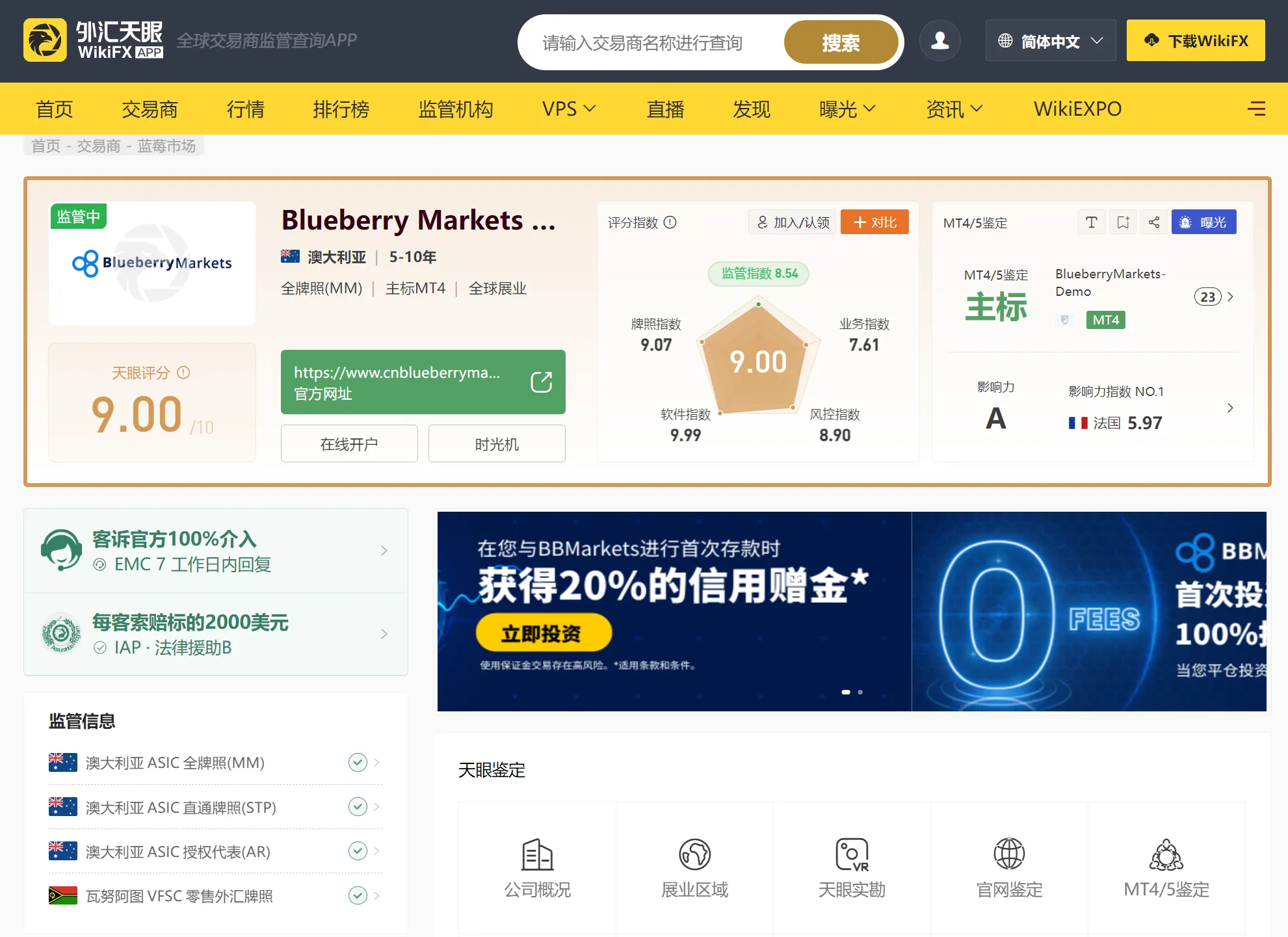
Task: Click the verified check for ASIC 直通牌照(STP)
Action: [x=358, y=806]
